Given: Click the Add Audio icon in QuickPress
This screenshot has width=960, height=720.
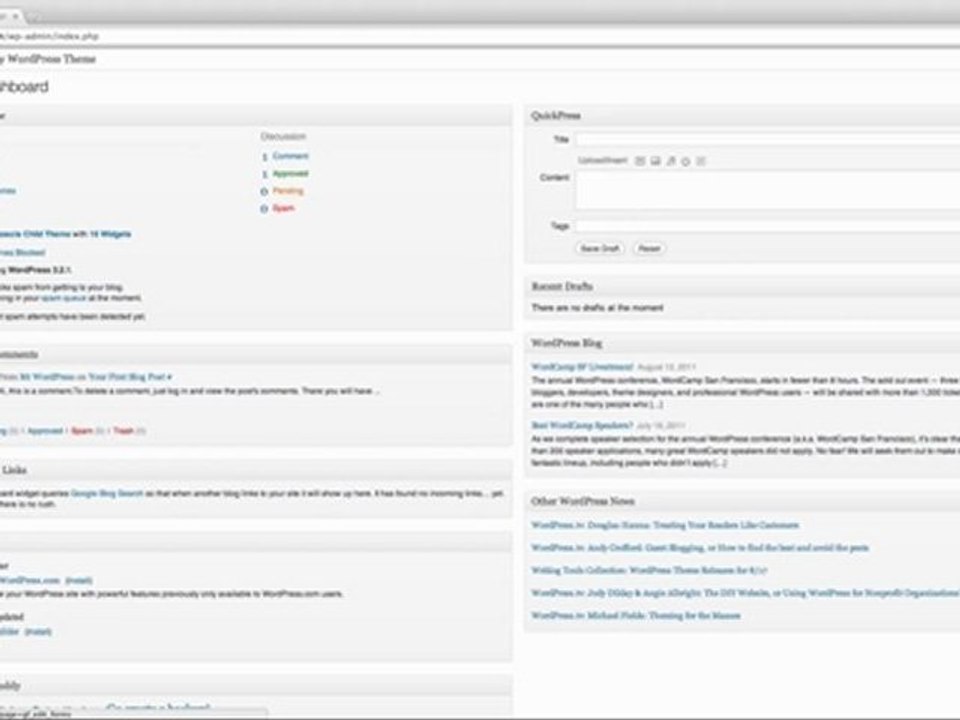Looking at the screenshot, I should click(x=670, y=161).
